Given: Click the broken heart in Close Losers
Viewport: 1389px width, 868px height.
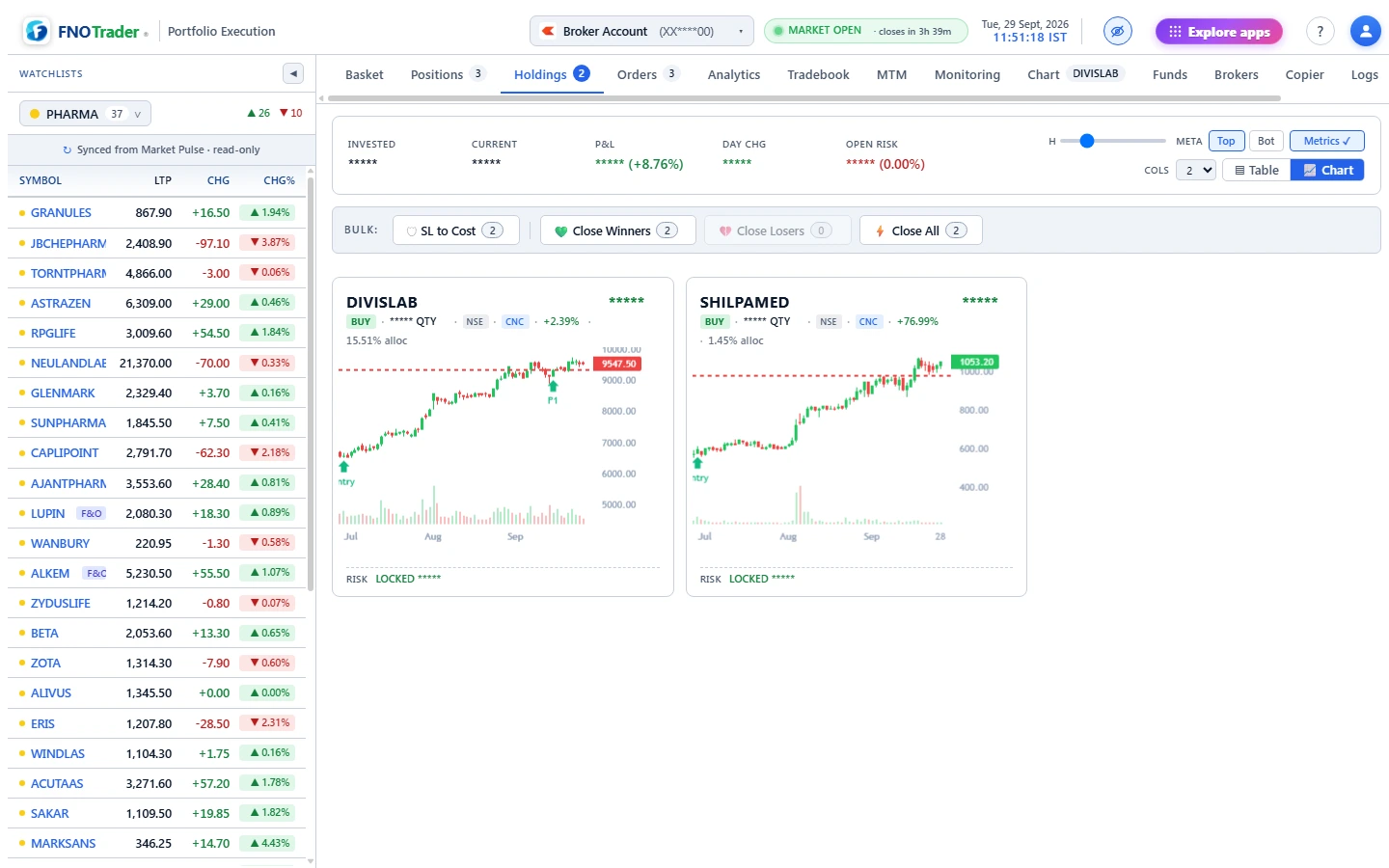Looking at the screenshot, I should tap(725, 231).
